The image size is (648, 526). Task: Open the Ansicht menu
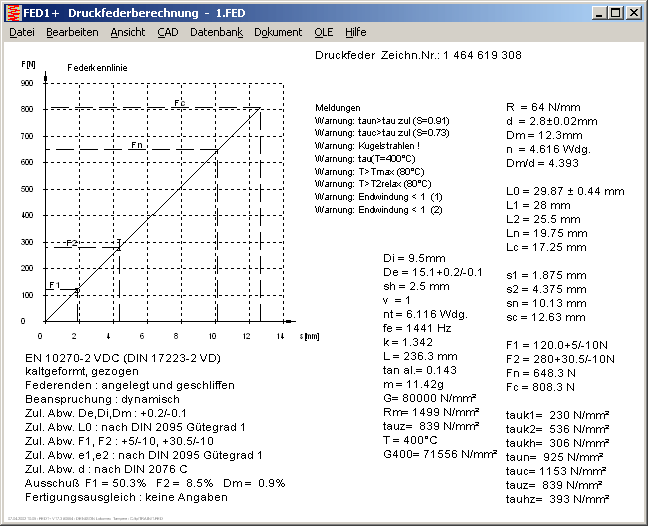[128, 32]
